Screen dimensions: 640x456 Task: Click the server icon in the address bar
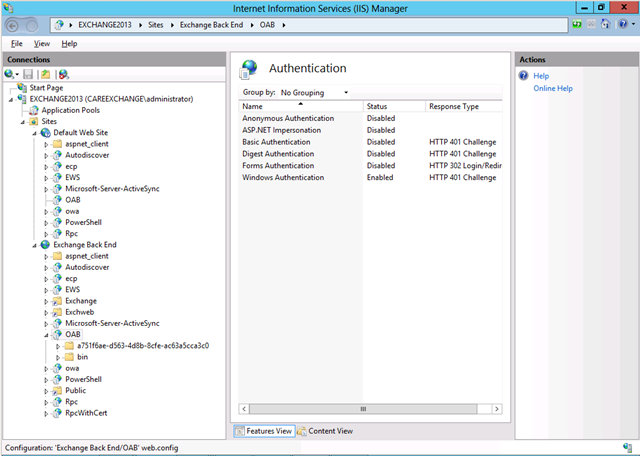(60, 25)
